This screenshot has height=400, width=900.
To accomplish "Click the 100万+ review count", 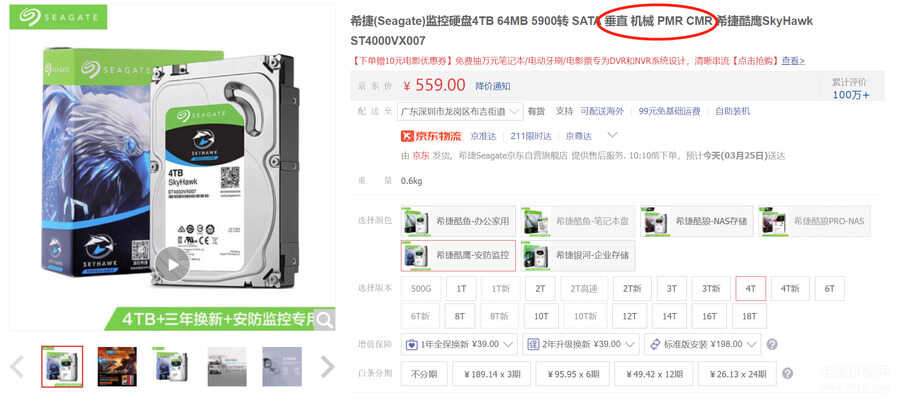I will pos(851,95).
